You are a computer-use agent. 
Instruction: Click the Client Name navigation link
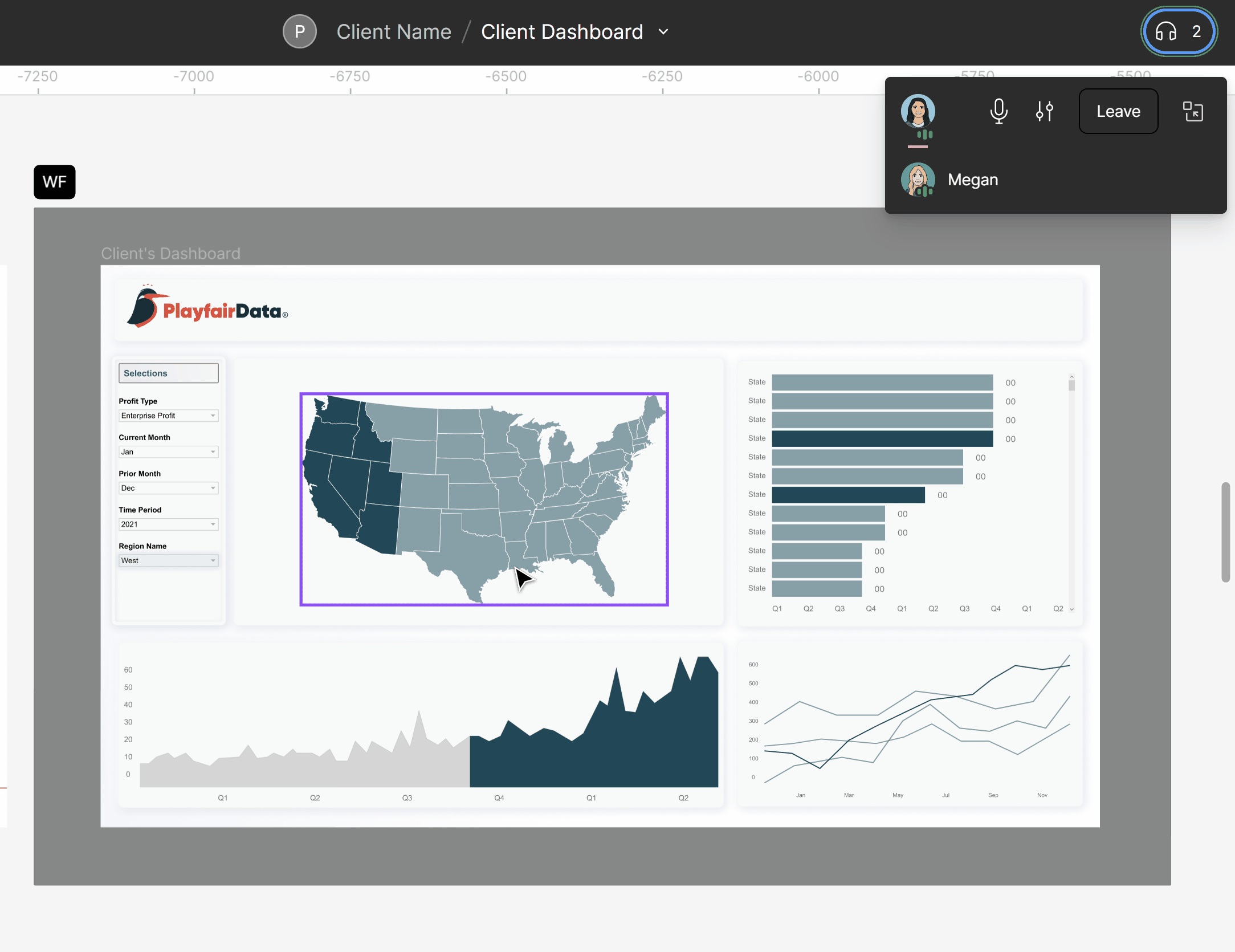point(394,31)
